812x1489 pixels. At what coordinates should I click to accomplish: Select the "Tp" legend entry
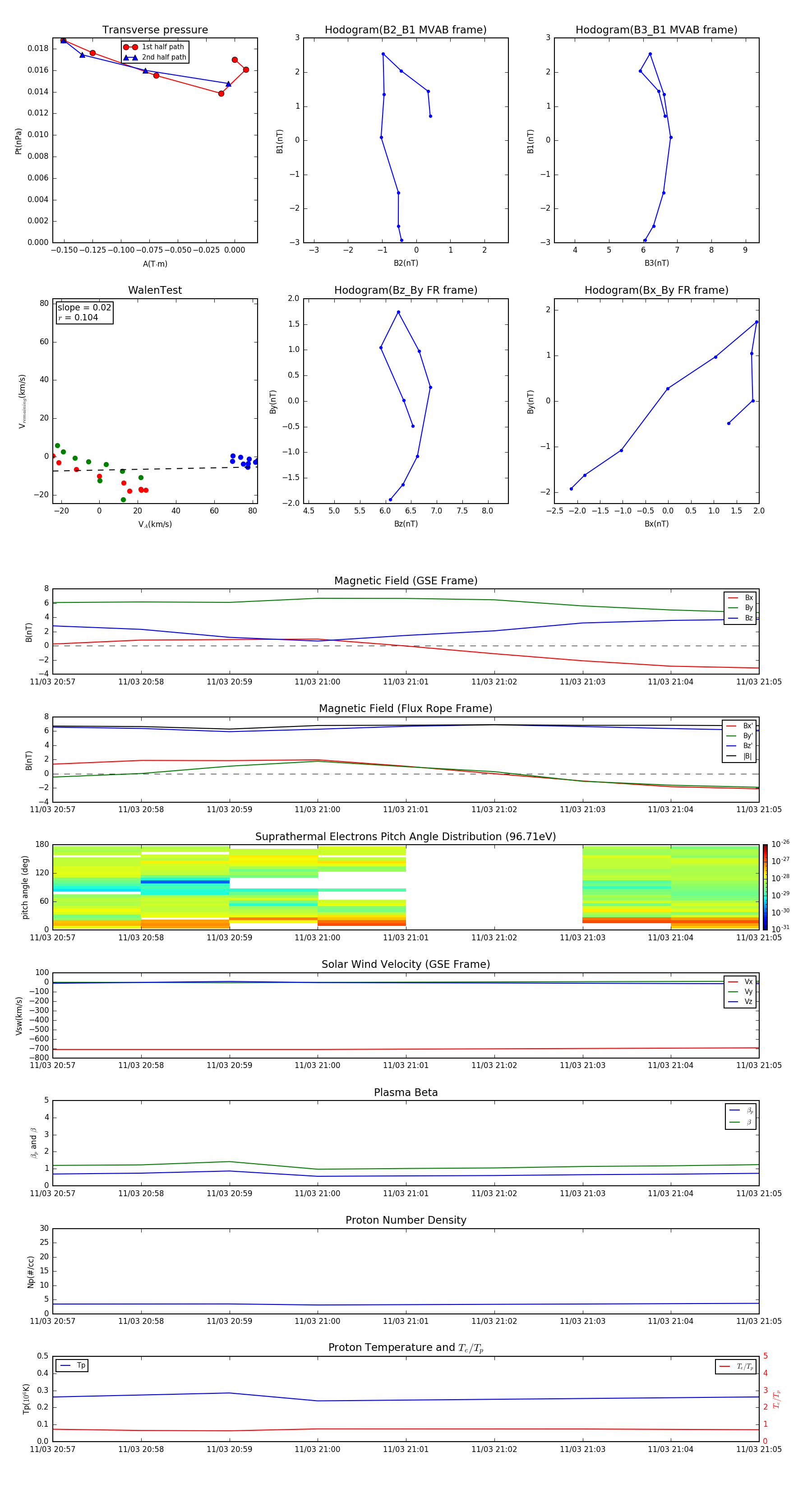tap(72, 1365)
